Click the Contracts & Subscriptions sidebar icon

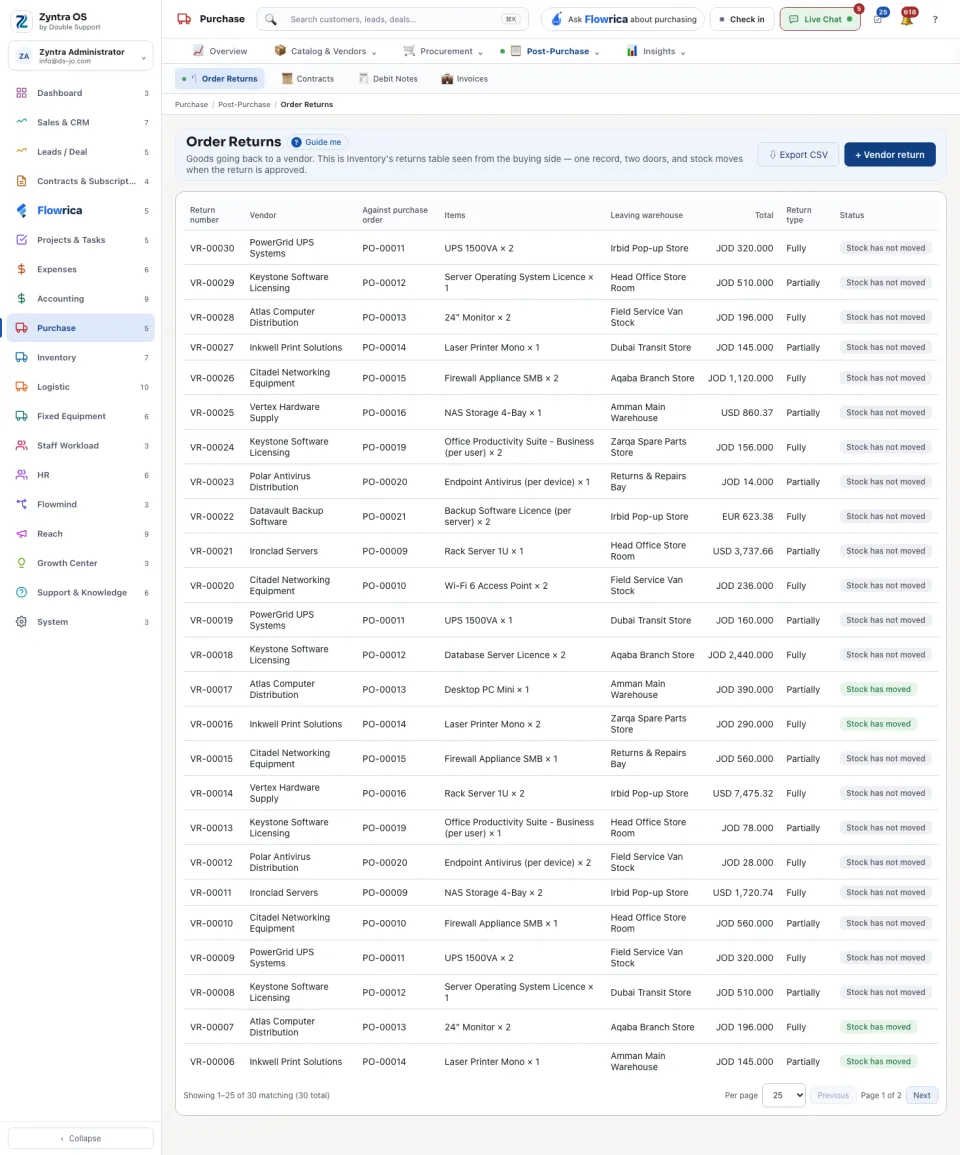click(21, 181)
